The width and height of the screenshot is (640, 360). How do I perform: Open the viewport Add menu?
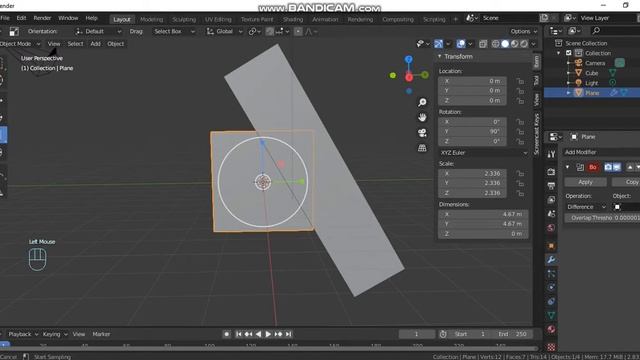pyautogui.click(x=96, y=44)
